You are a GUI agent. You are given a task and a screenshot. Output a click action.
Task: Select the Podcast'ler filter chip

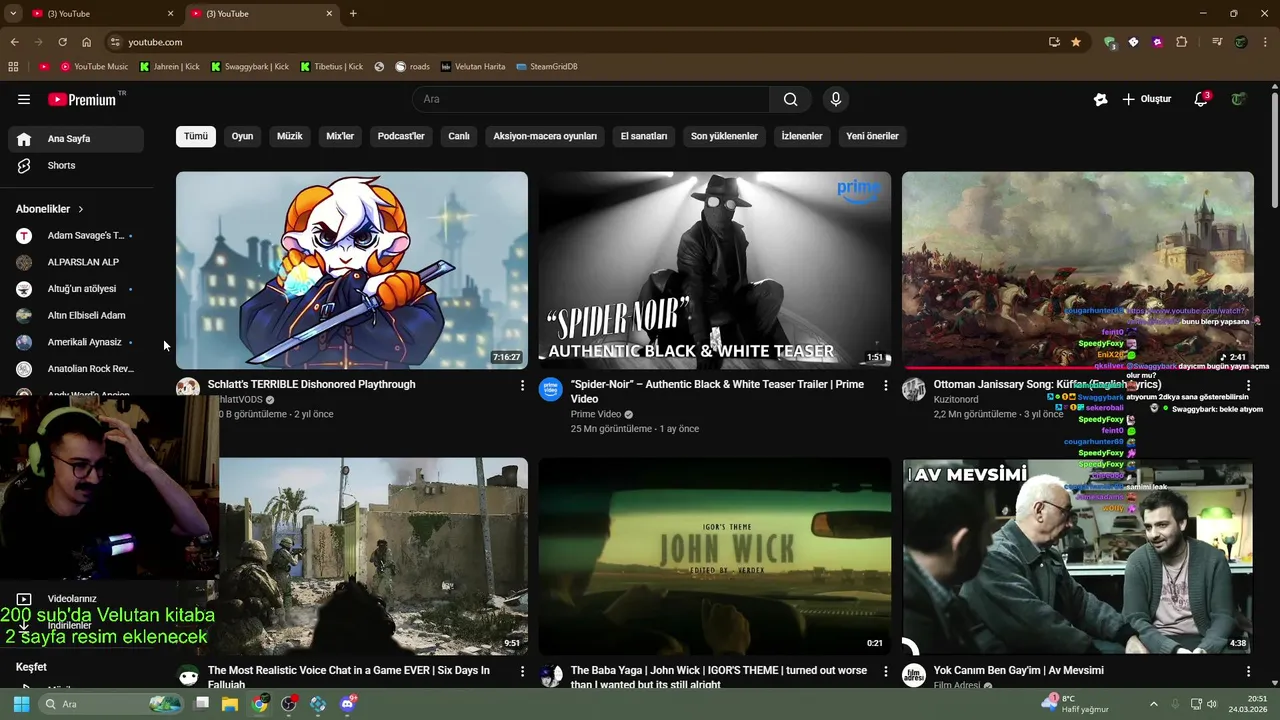pyautogui.click(x=401, y=136)
